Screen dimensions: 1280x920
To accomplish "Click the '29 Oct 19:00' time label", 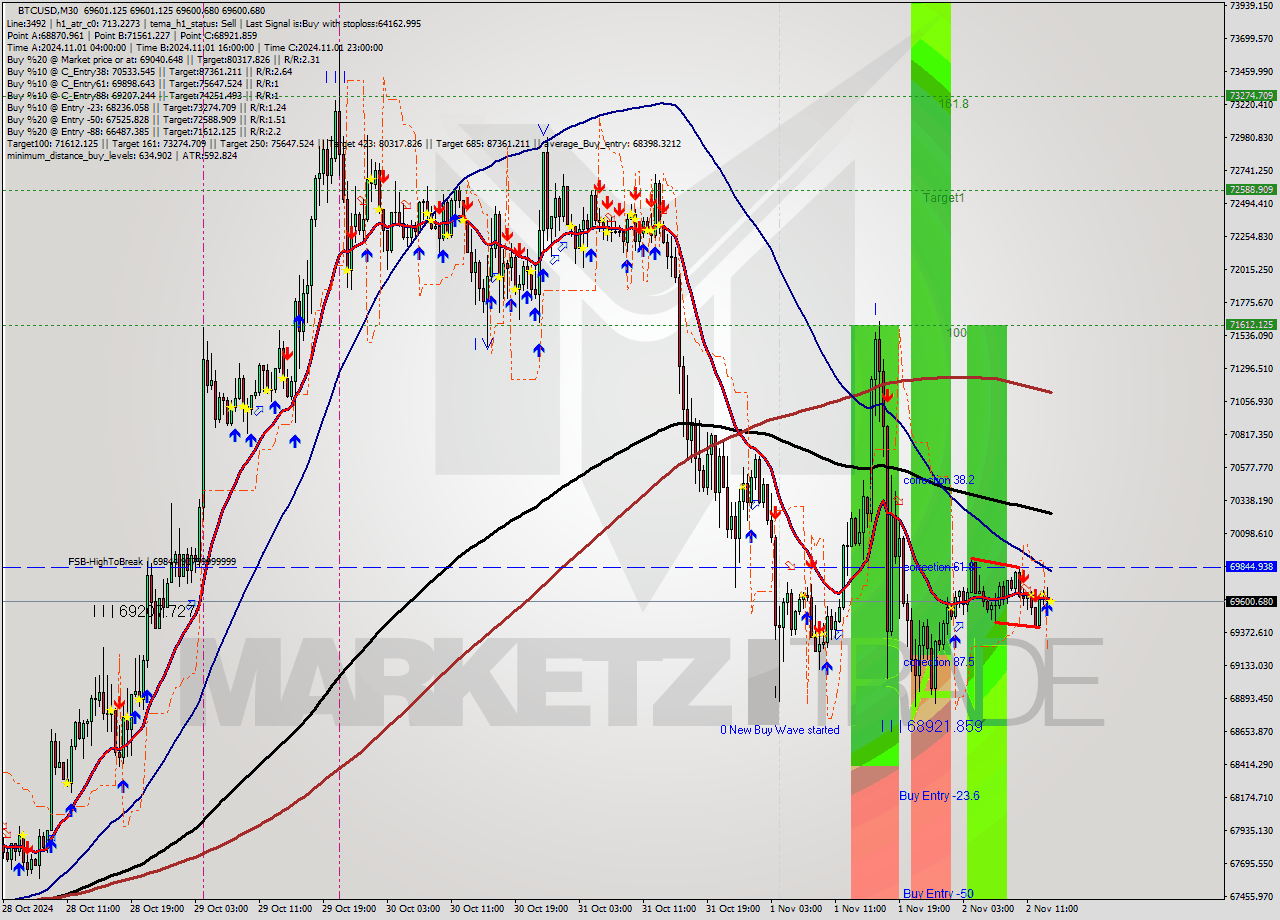I will 350,909.
